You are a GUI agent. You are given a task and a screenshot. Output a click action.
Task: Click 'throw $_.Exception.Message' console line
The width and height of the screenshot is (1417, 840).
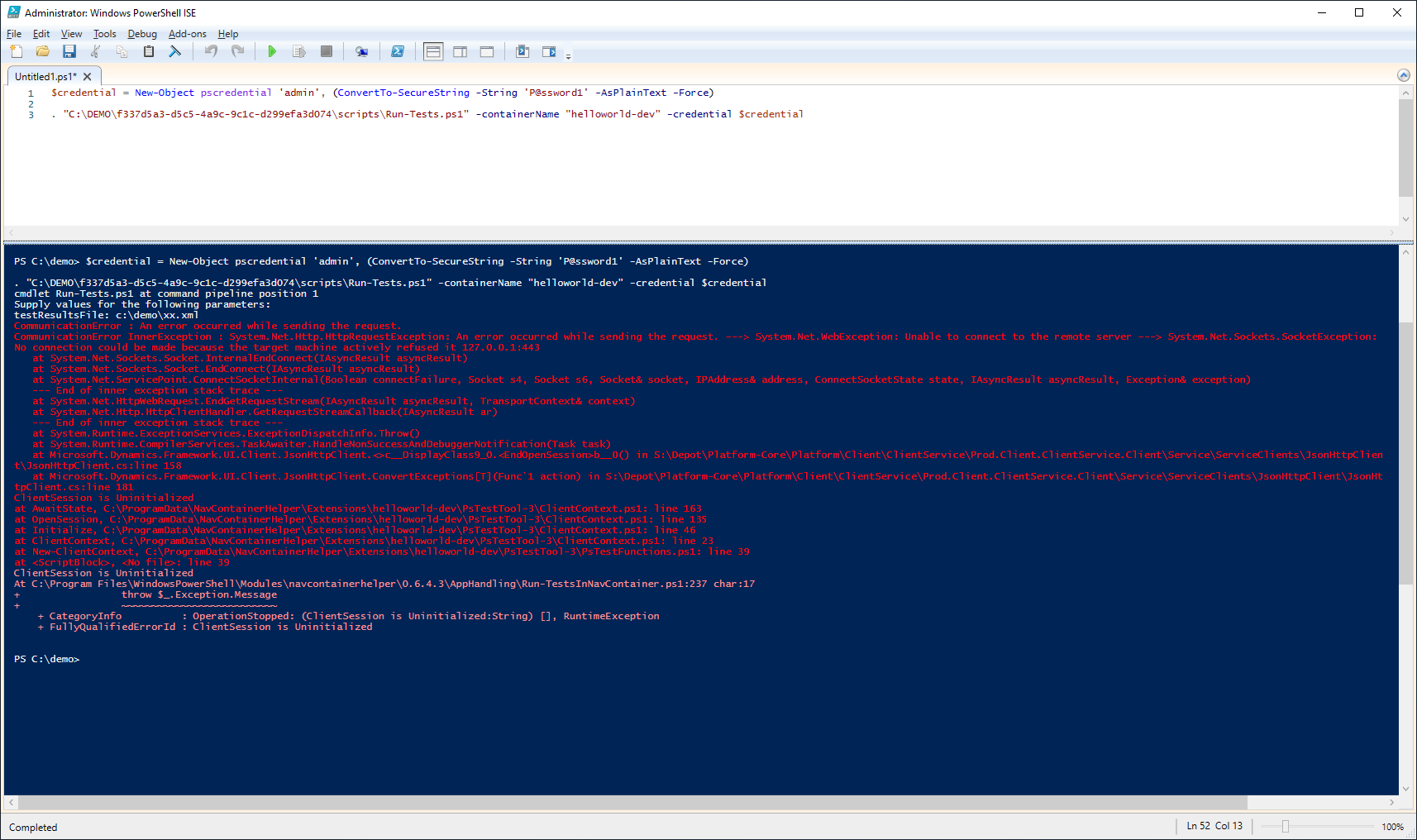click(x=199, y=594)
